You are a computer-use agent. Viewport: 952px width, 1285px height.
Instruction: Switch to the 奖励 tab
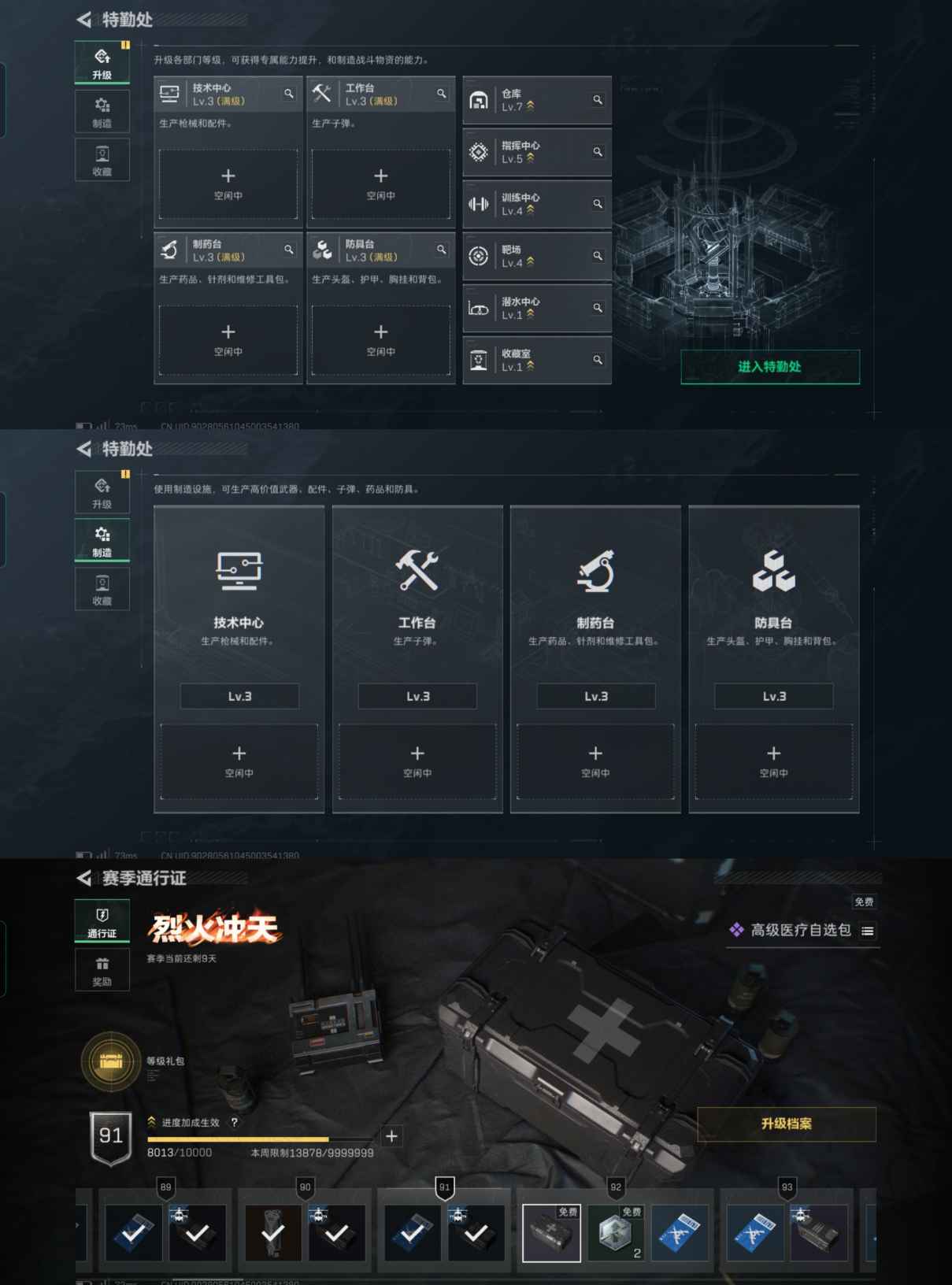point(102,969)
